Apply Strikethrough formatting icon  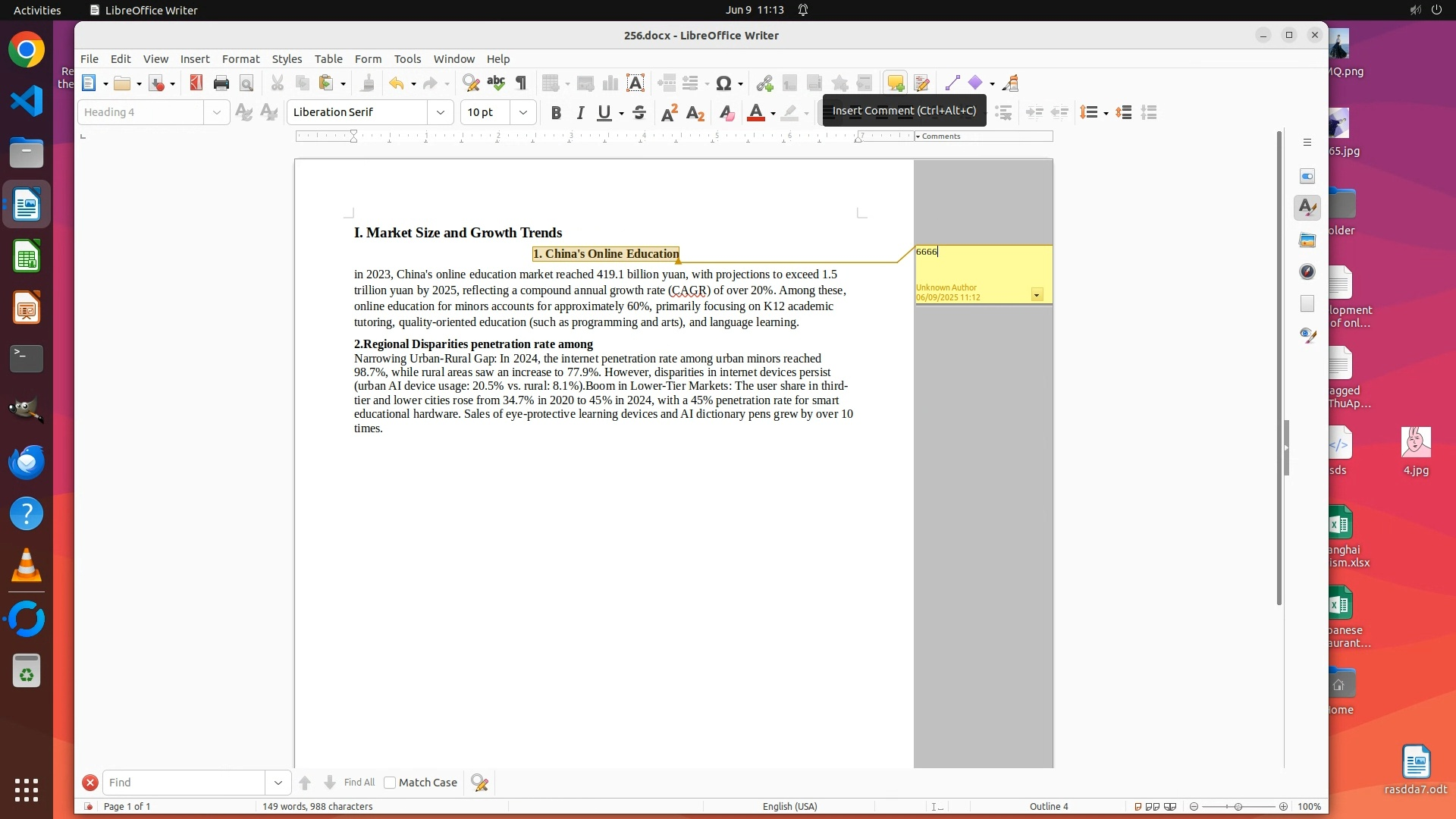point(639,113)
